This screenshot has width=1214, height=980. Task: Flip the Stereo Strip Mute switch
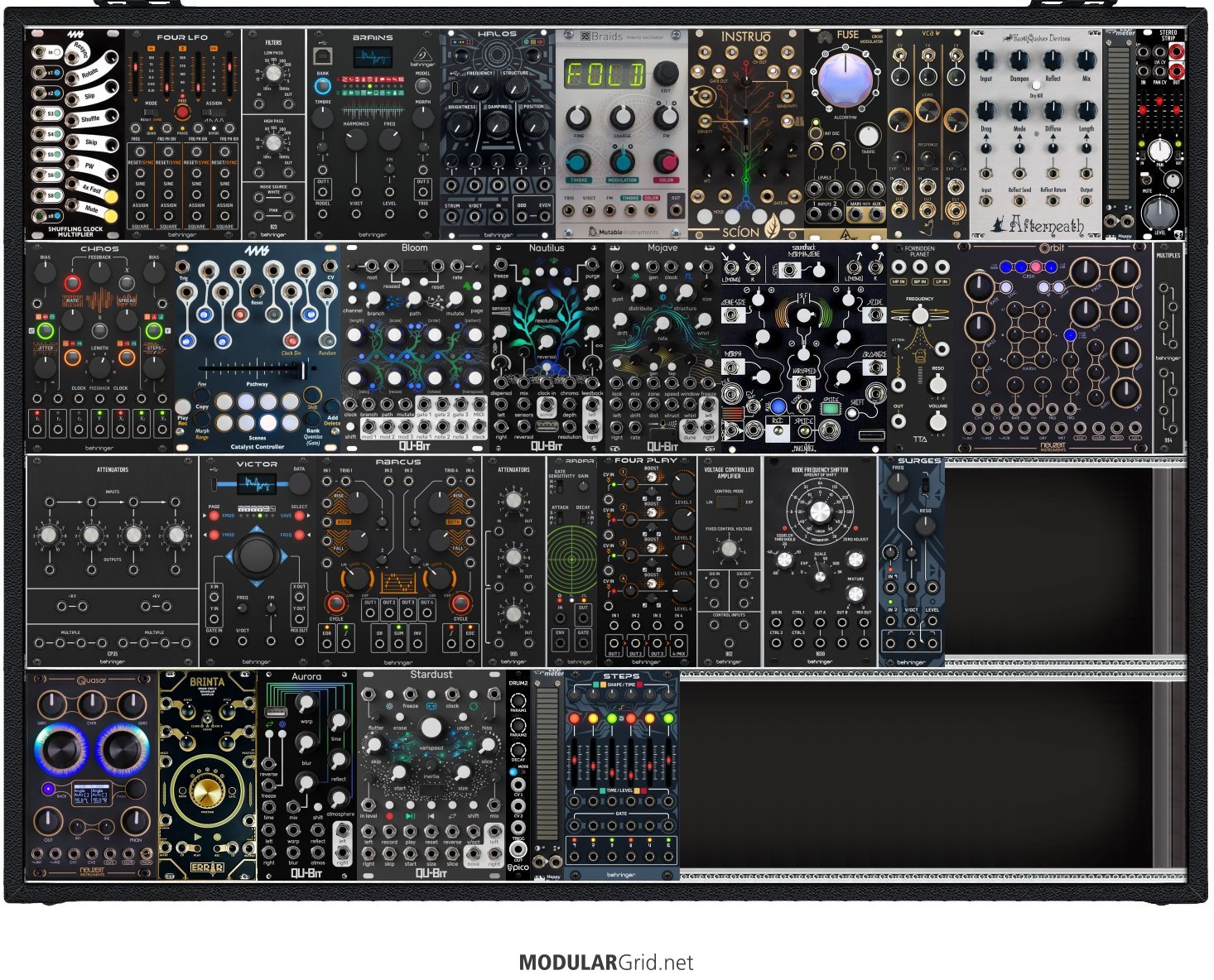point(1148,179)
